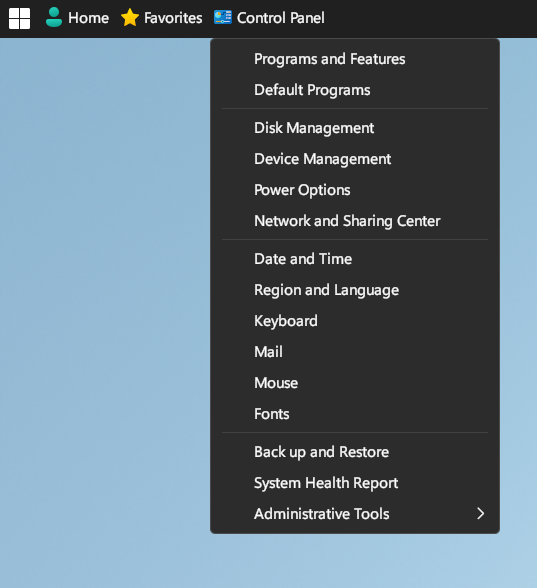
Task: Select System Health Report
Action: point(355,483)
